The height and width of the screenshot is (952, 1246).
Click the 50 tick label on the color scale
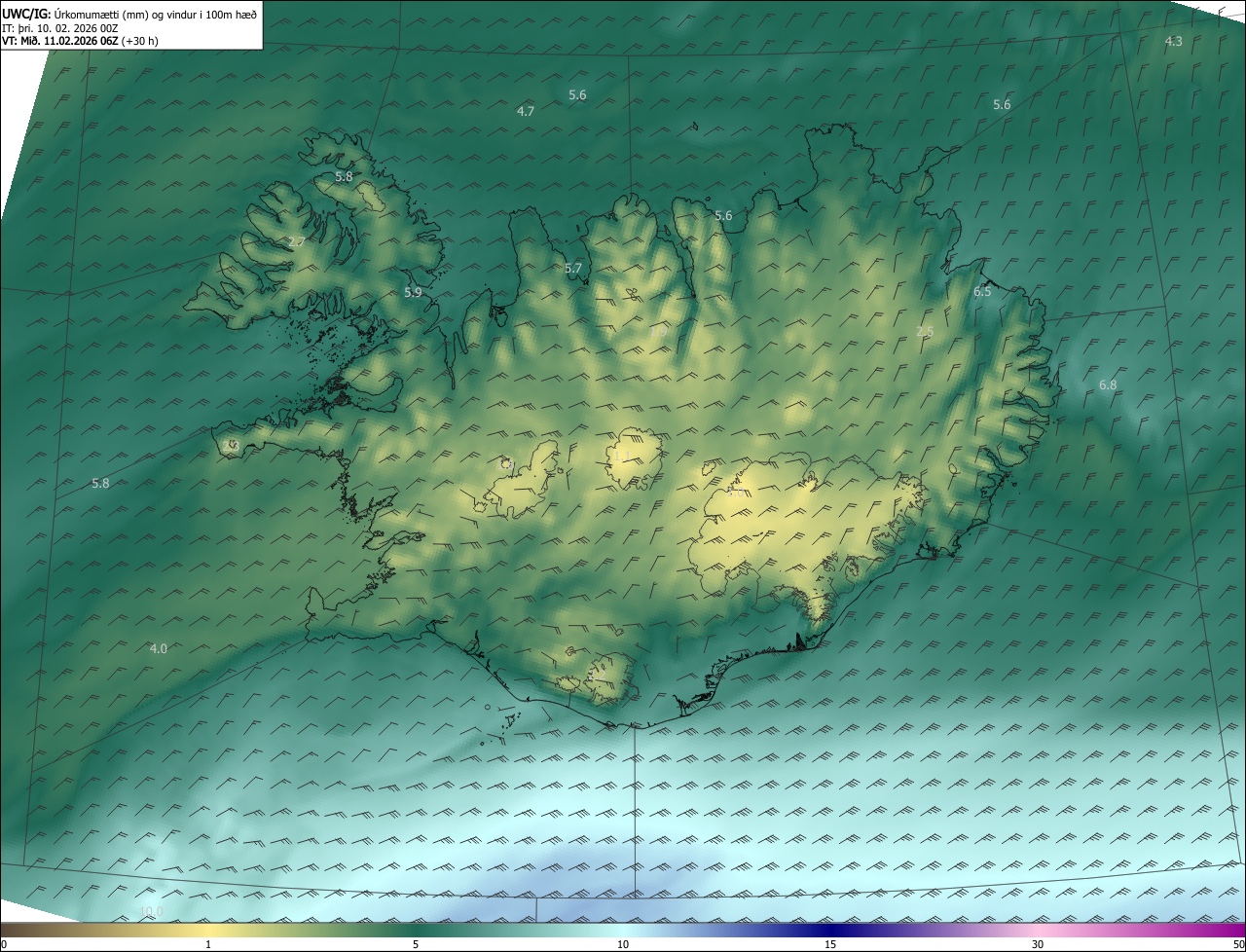(1238, 944)
